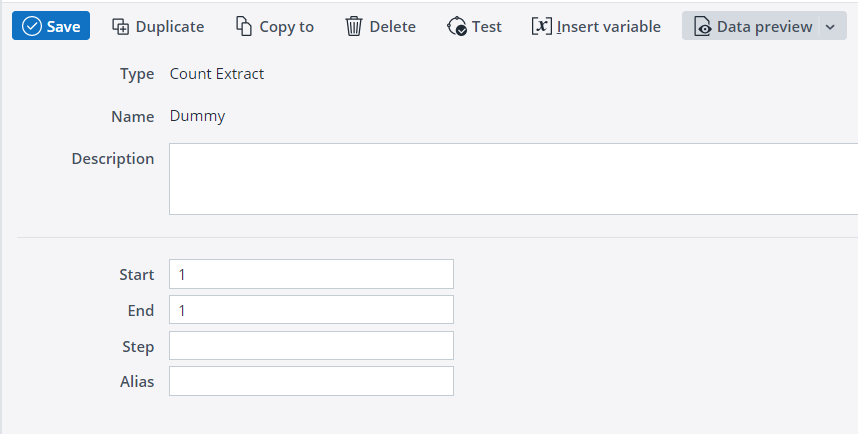Focus the Description text area
Screen dimensions: 858x434
pos(513,179)
